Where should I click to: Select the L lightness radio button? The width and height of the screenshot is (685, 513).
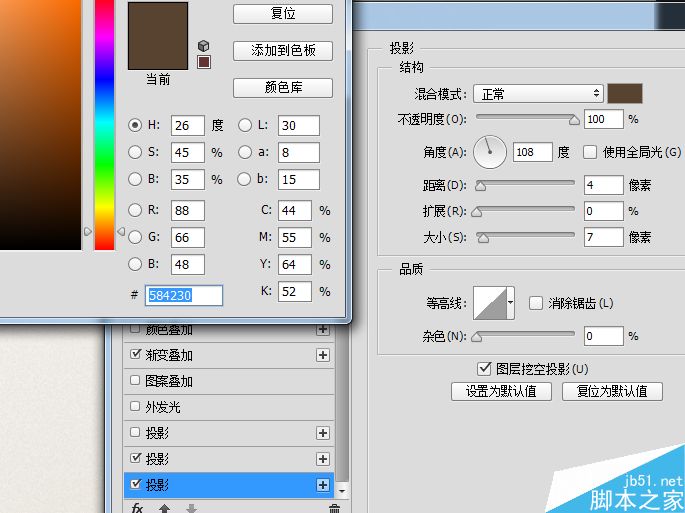tap(245, 125)
